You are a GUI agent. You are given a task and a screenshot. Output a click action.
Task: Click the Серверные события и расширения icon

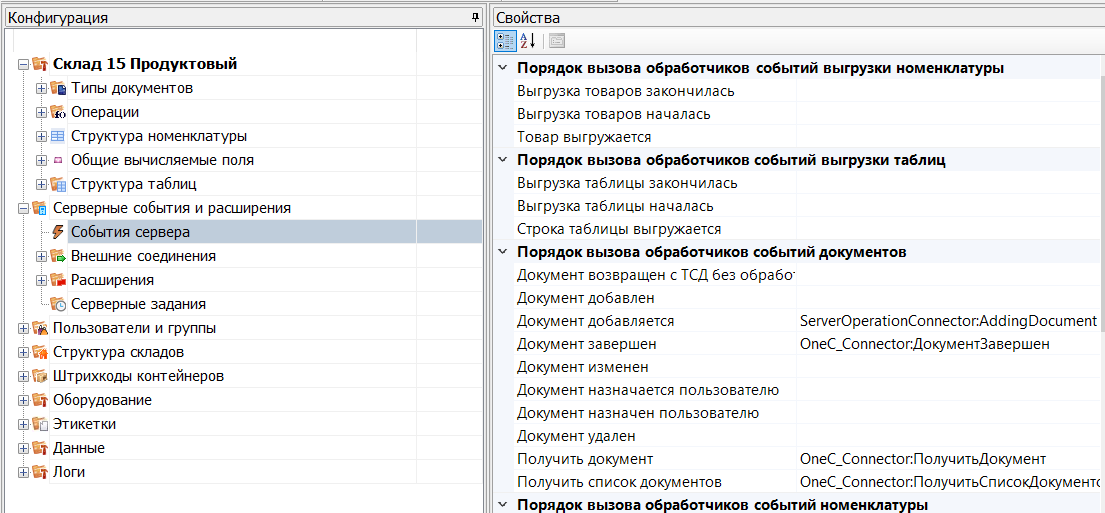coord(40,209)
